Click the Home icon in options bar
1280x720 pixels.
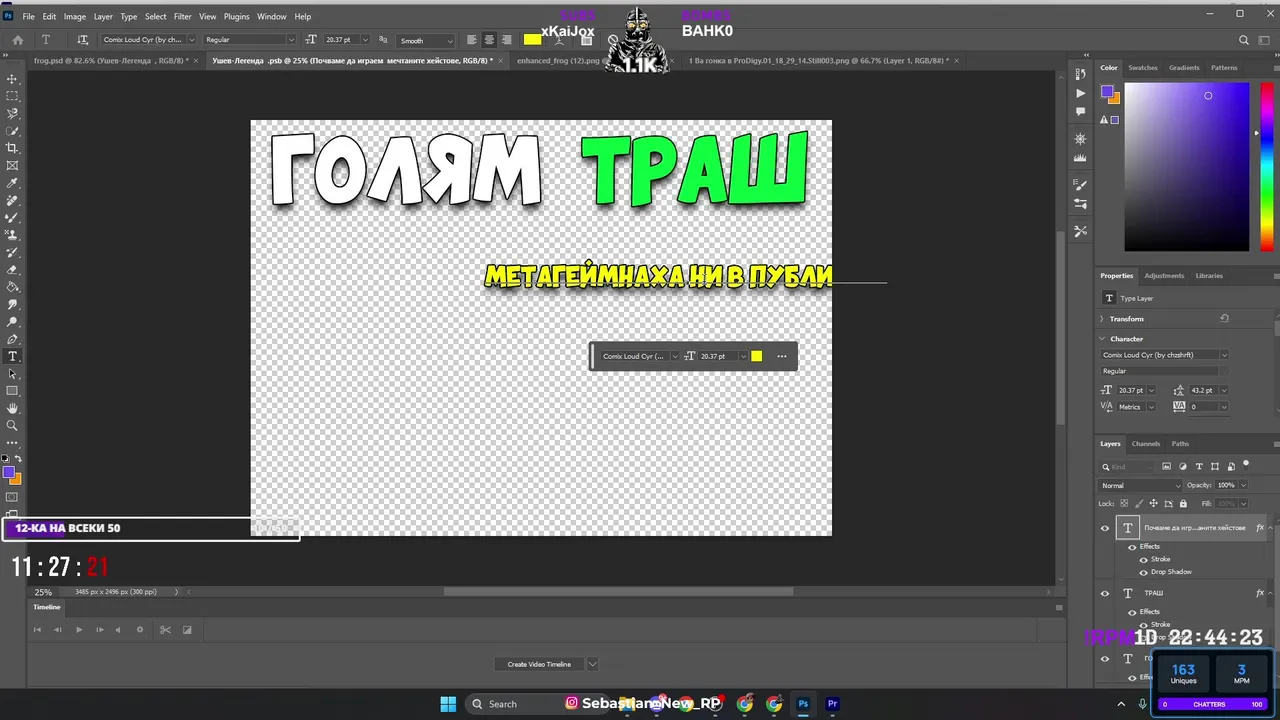pyautogui.click(x=17, y=40)
